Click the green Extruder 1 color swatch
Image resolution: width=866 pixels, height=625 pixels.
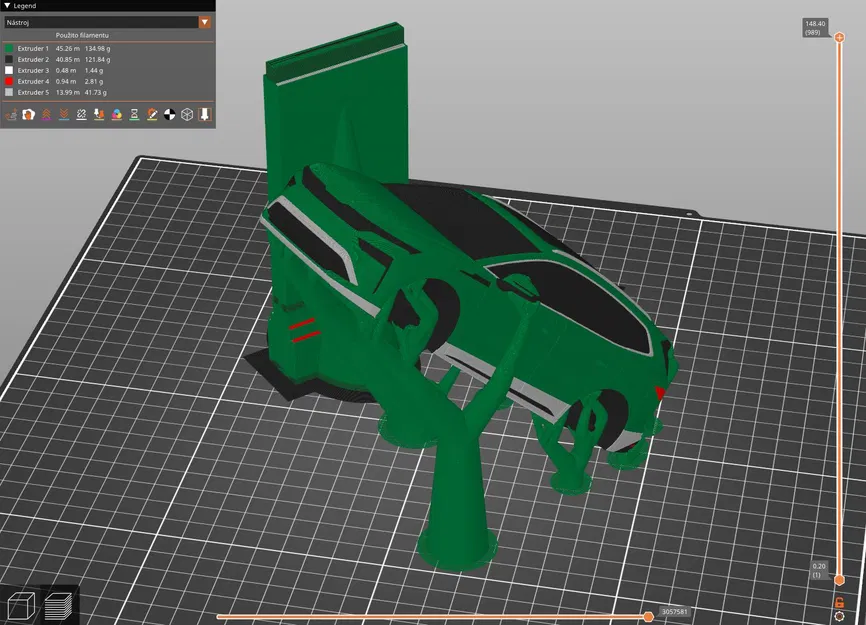coord(9,49)
